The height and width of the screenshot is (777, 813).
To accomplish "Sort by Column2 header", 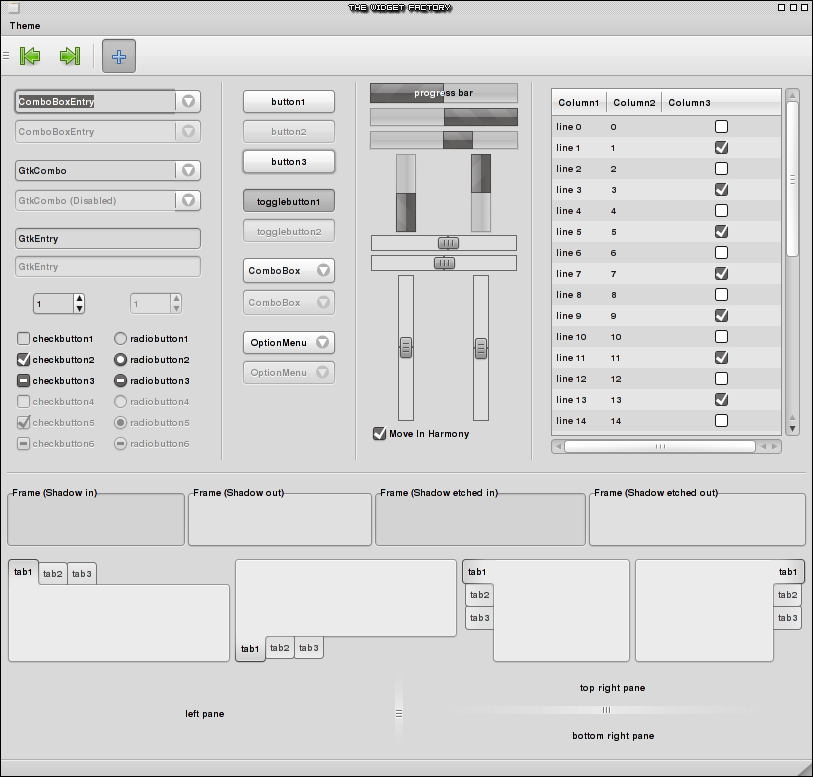I will tap(634, 103).
